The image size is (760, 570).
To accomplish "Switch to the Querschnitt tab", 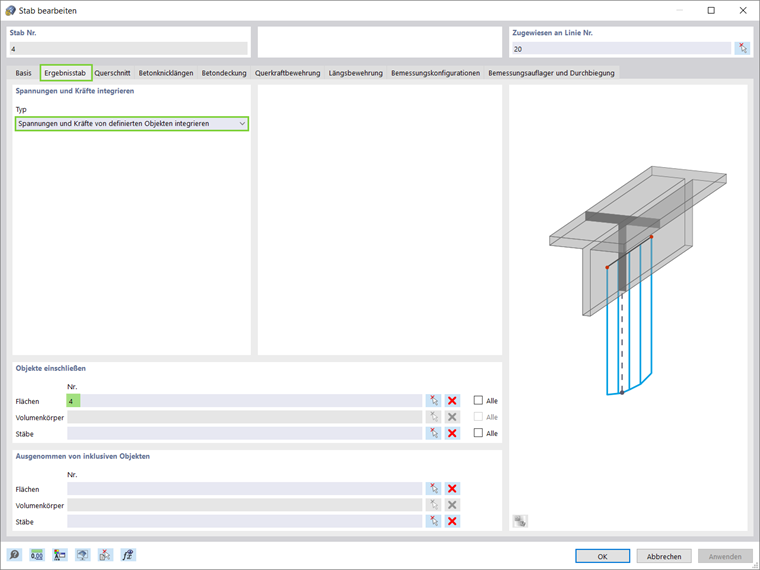I will pos(112,73).
